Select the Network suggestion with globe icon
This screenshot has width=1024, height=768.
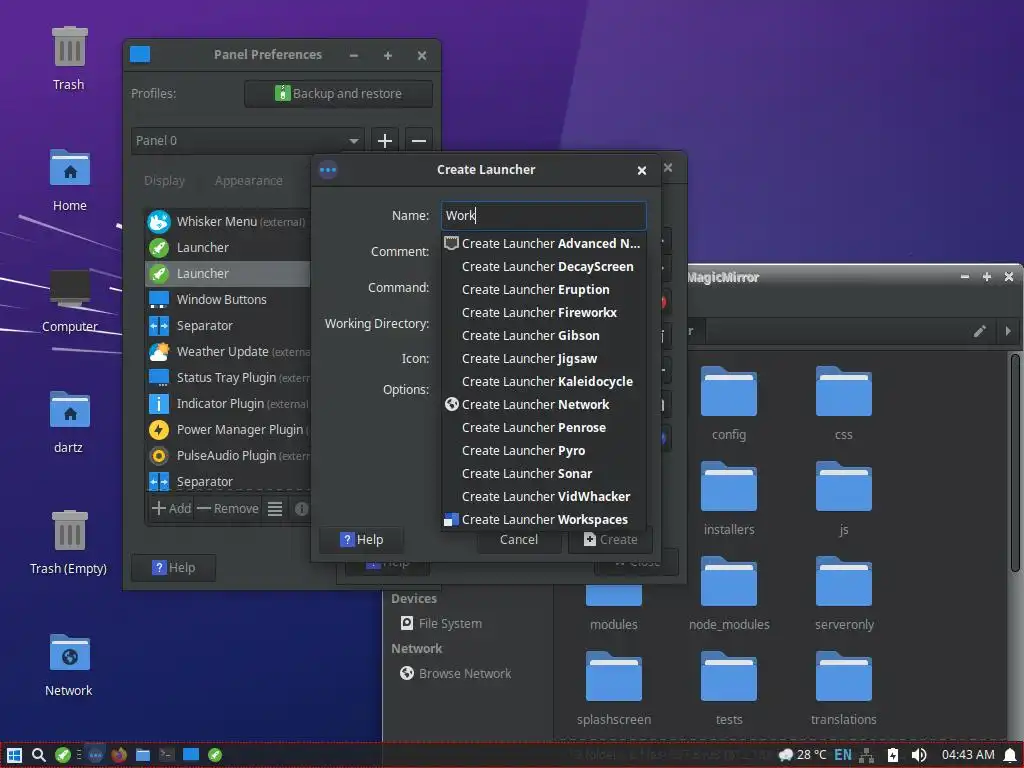click(543, 404)
